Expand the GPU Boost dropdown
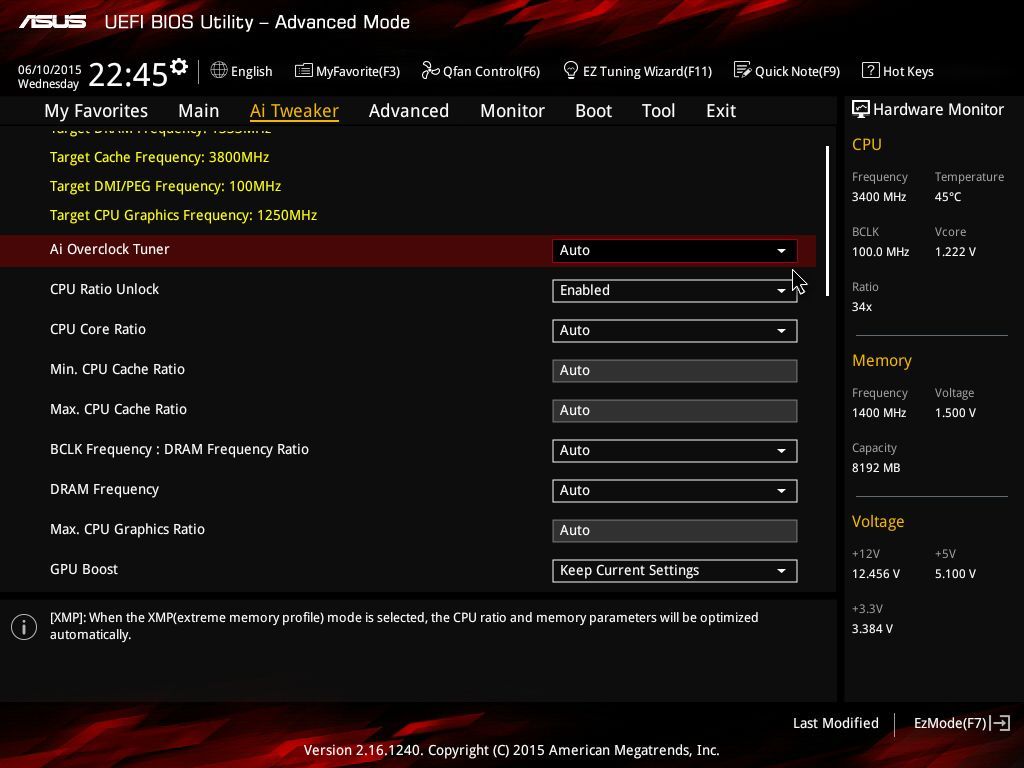The width and height of the screenshot is (1024, 768). click(x=675, y=571)
